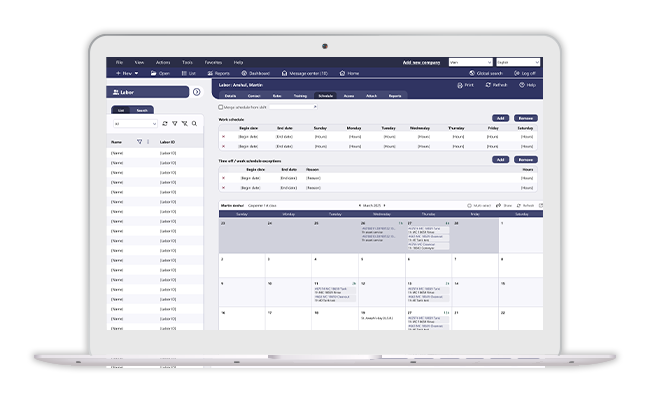
Task: Click Add button for Work schedule
Action: pos(499,118)
